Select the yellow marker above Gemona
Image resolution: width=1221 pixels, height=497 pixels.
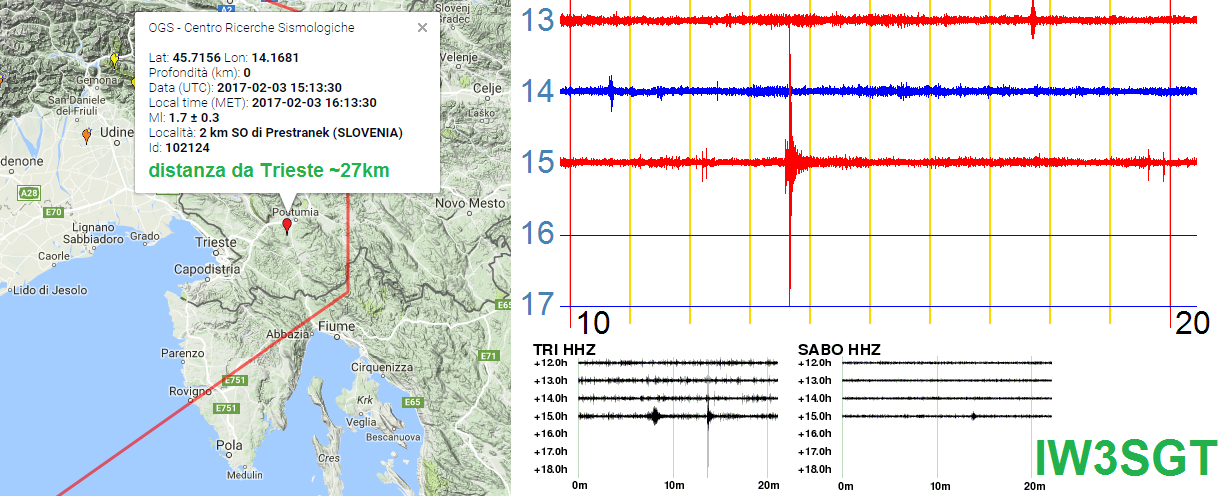click(x=113, y=60)
